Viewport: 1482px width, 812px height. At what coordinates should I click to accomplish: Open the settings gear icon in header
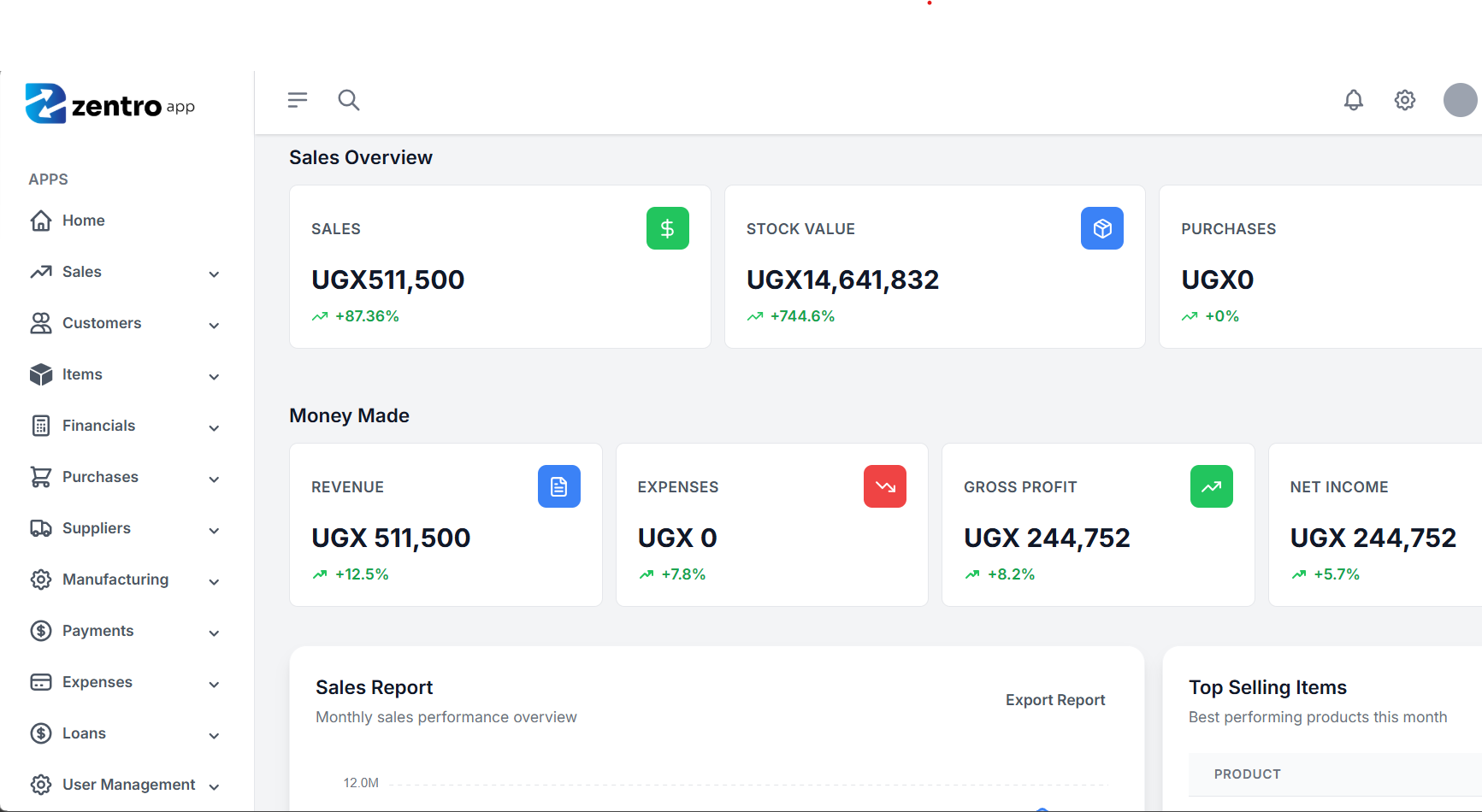pyautogui.click(x=1405, y=100)
